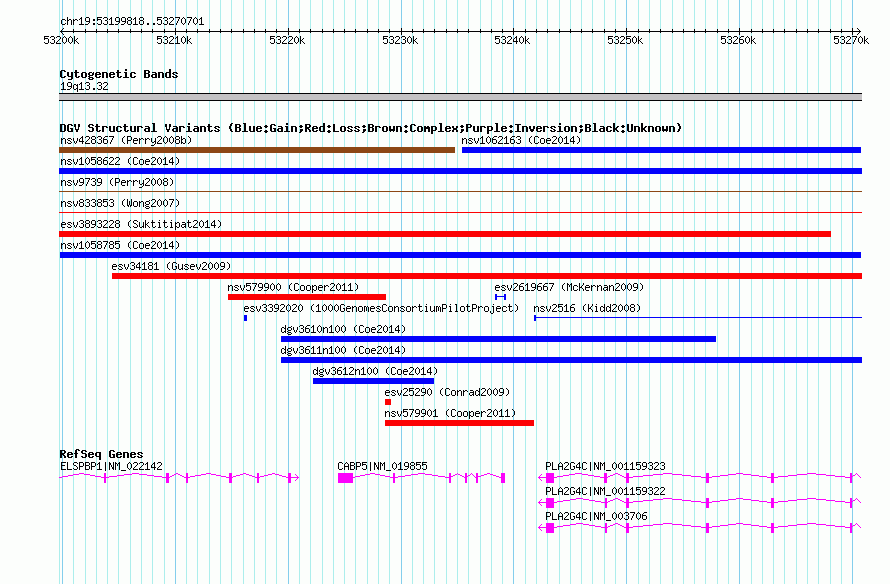Select dgv3611n100 (Coe2014) label

[343, 350]
